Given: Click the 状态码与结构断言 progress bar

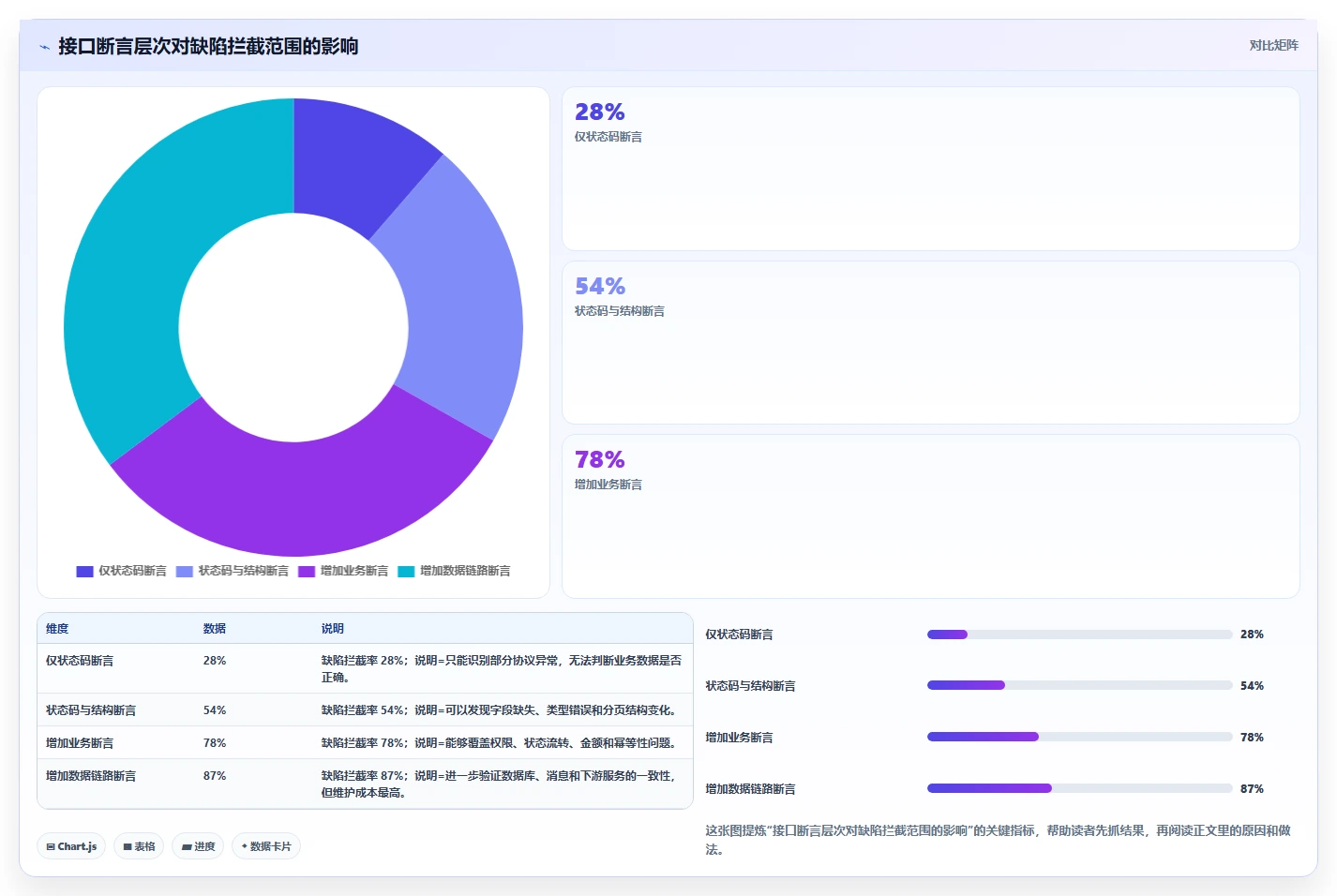Looking at the screenshot, I should click(1079, 685).
